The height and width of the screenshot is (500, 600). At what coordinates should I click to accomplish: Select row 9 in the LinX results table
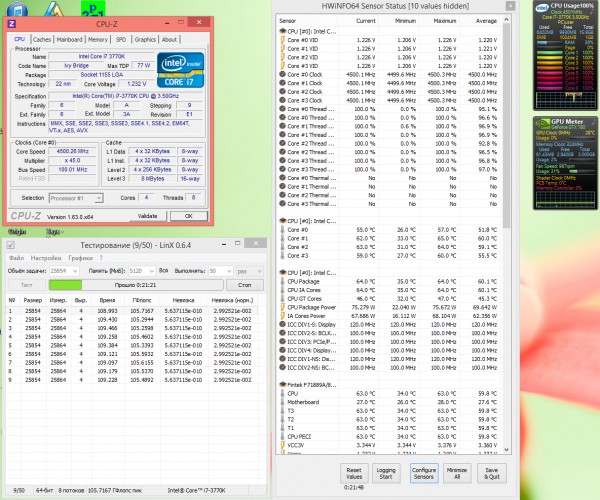132,380
